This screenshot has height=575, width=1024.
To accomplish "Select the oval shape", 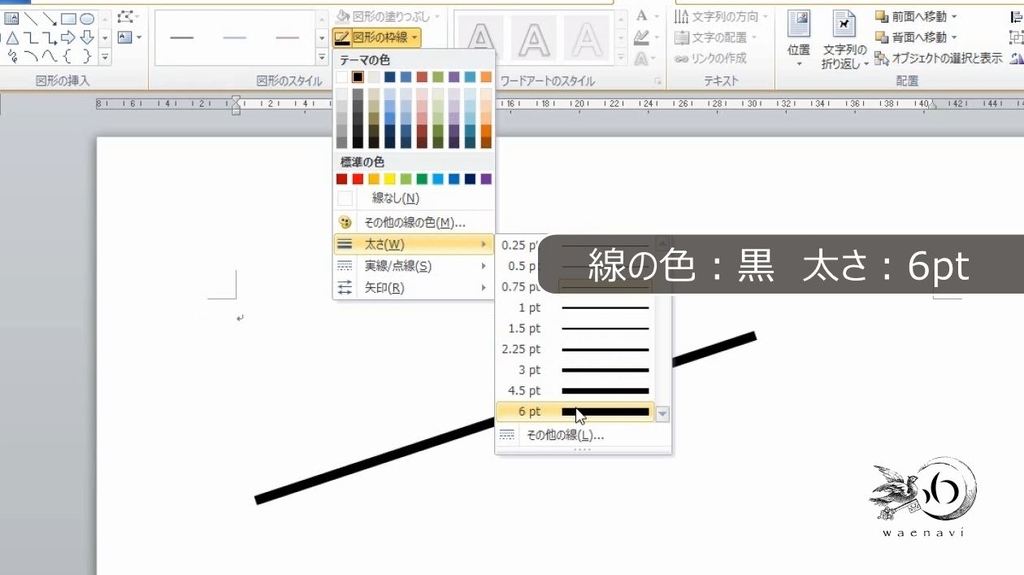I will click(87, 18).
